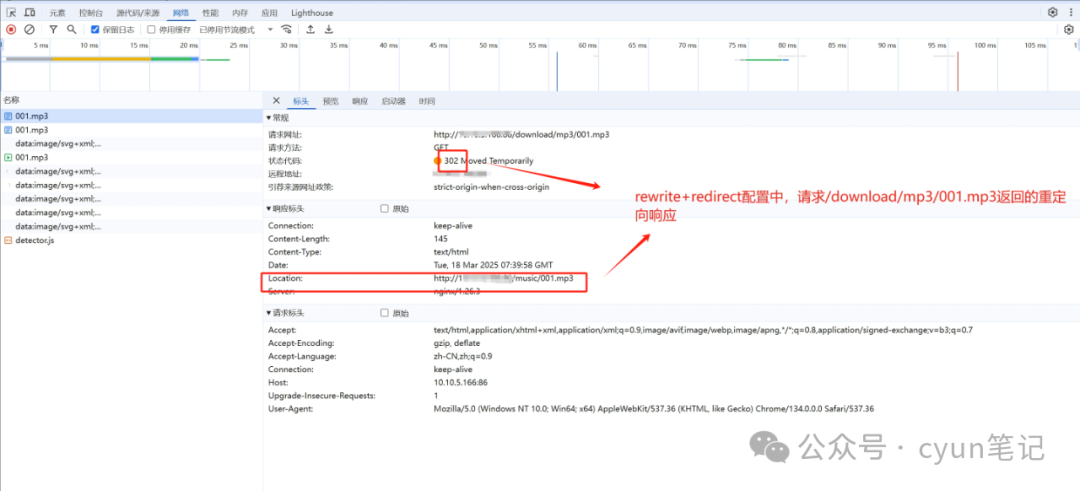This screenshot has width=1080, height=491.
Task: Uncheck the 保留日志 checkbox
Action: click(x=95, y=30)
